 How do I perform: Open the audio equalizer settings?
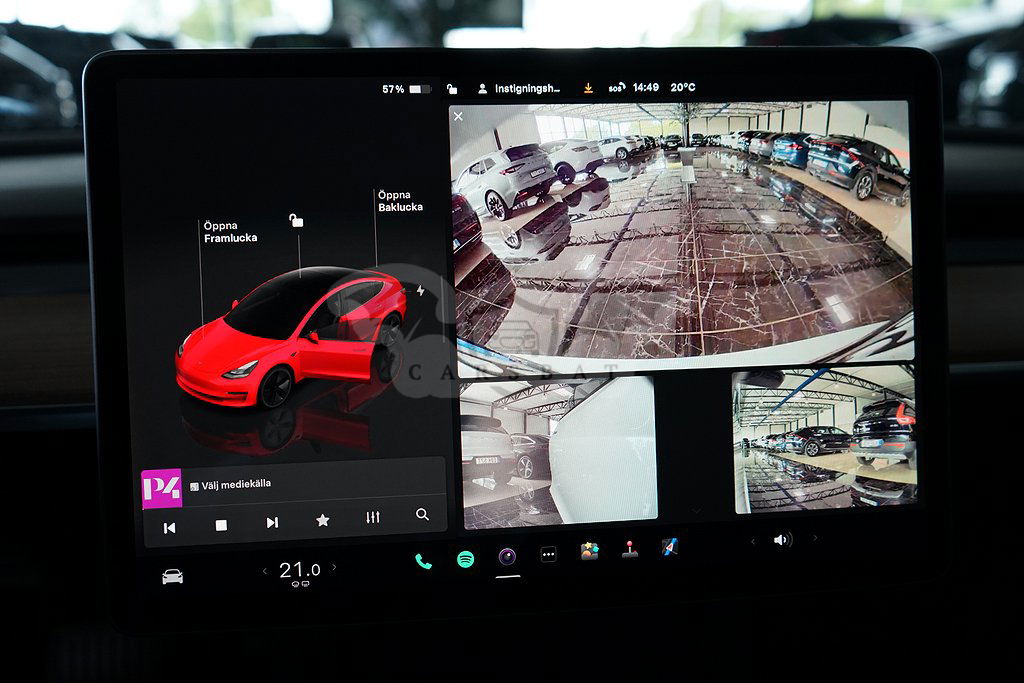click(373, 518)
